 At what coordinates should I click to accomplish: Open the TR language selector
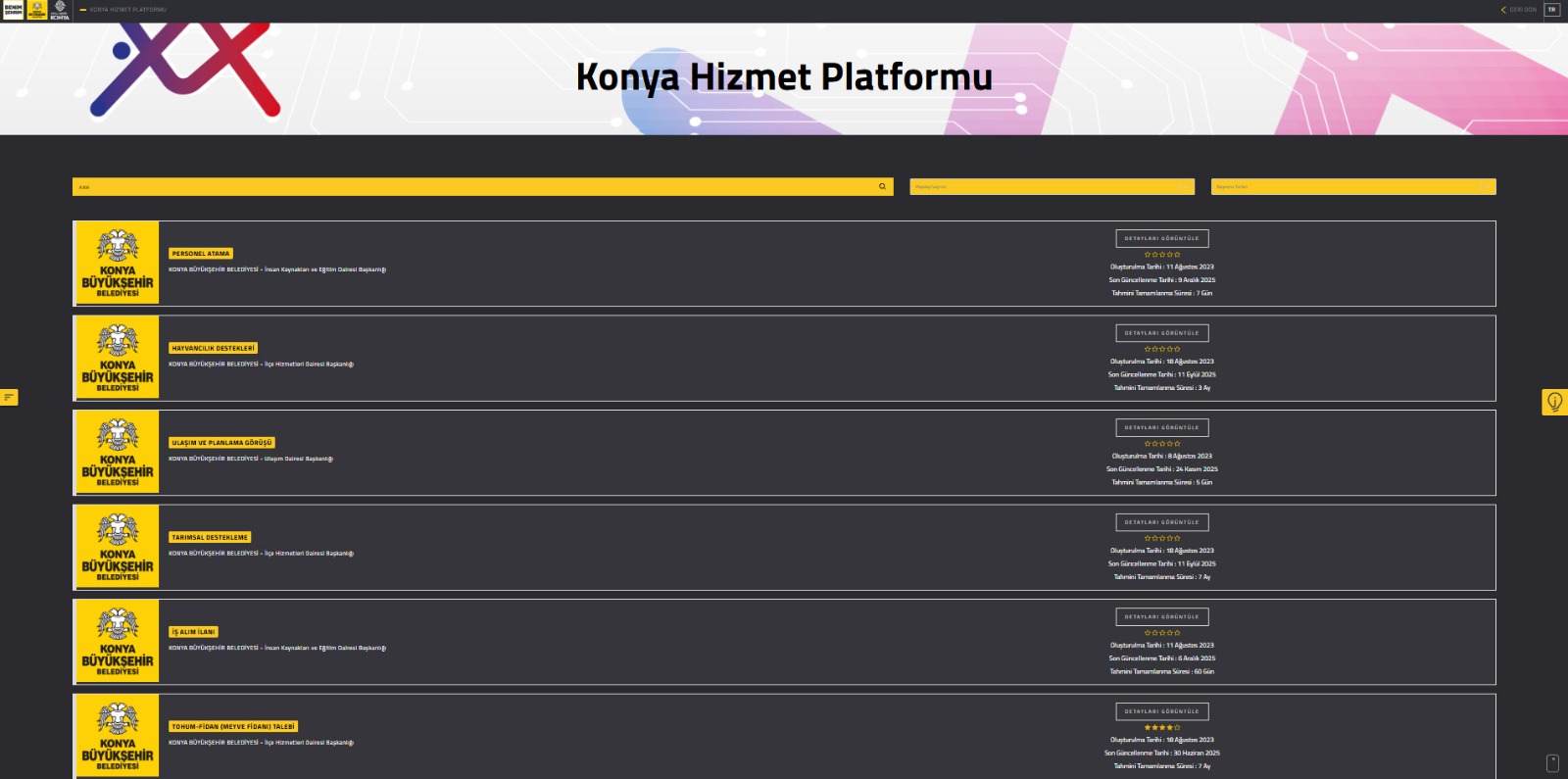1551,10
